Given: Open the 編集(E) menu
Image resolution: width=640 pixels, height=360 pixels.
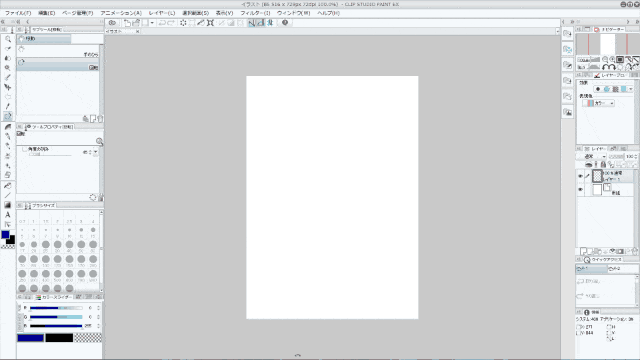Looking at the screenshot, I should [47, 13].
